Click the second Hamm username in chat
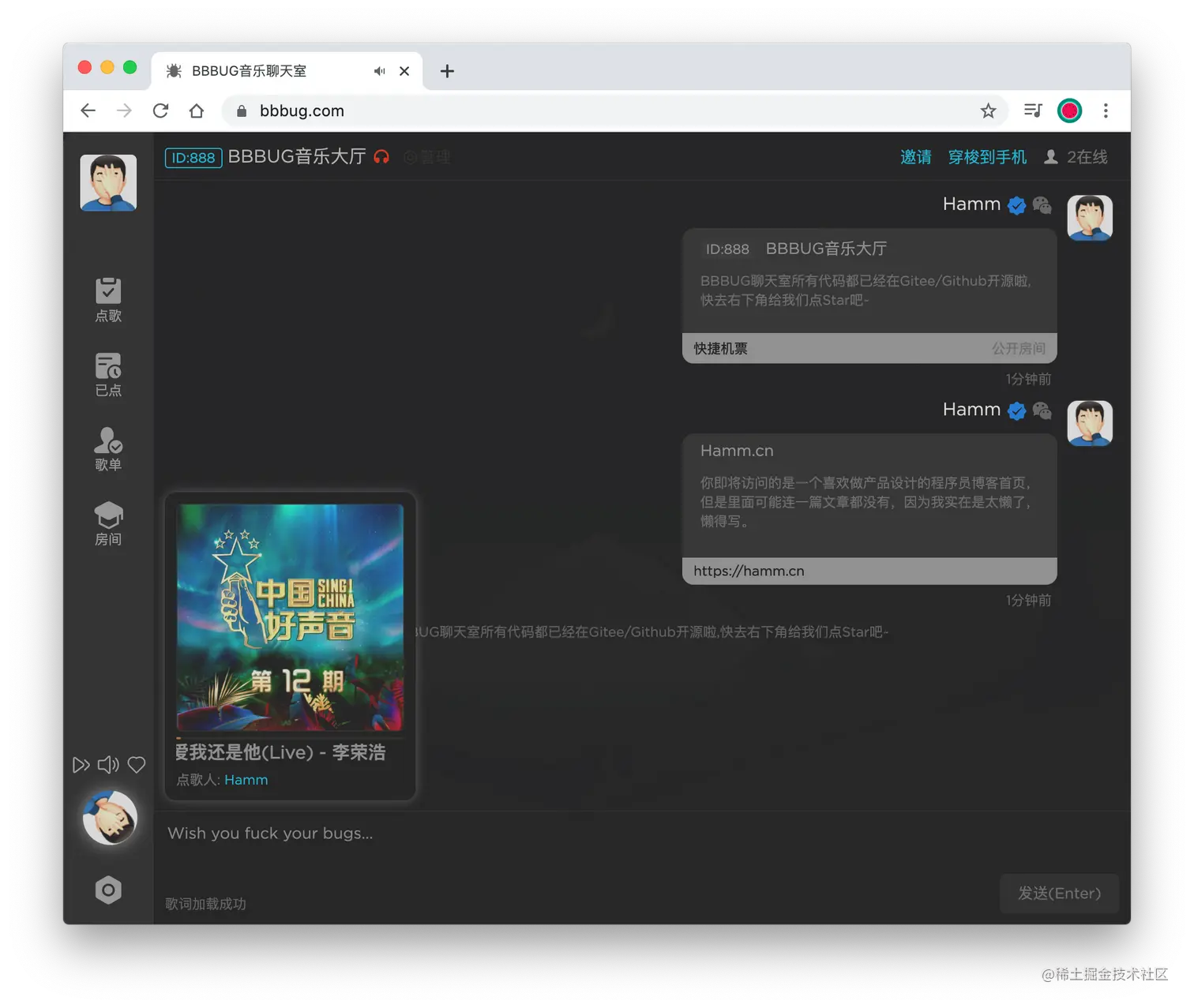Screen dimensions: 1194x1008 click(x=971, y=410)
